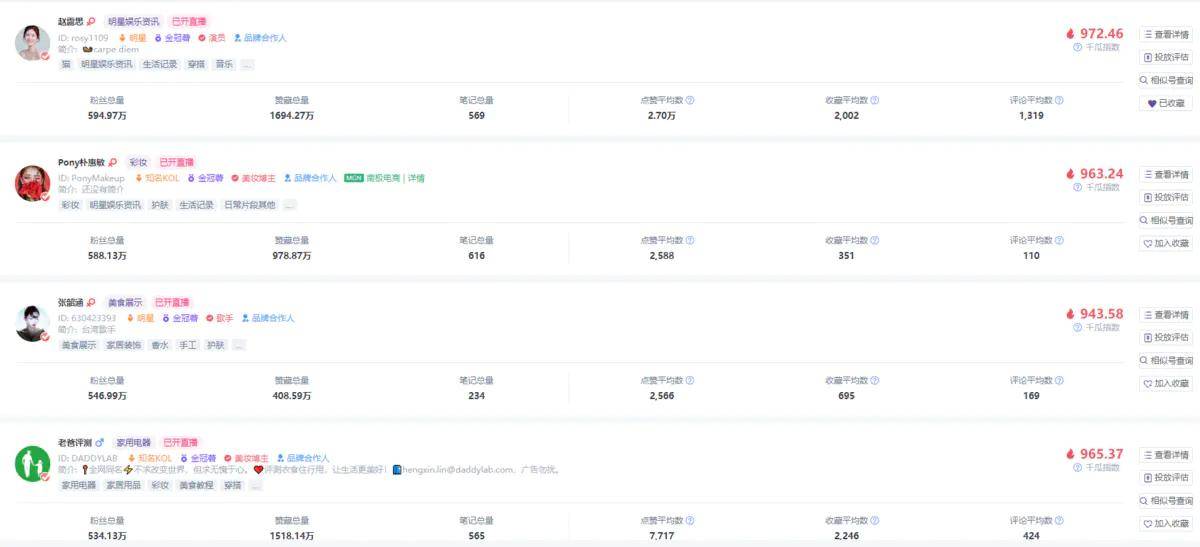
Task: Click the male gender icon next to 老爸评测
Action: coord(100,442)
